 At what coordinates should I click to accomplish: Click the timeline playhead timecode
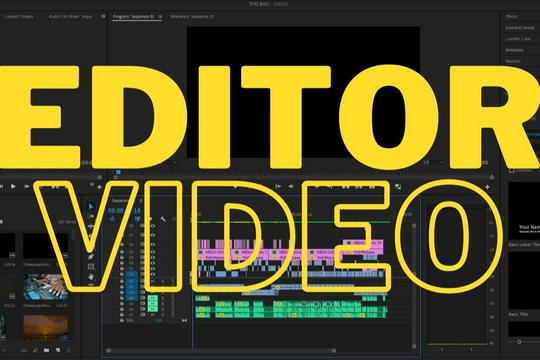point(124,210)
